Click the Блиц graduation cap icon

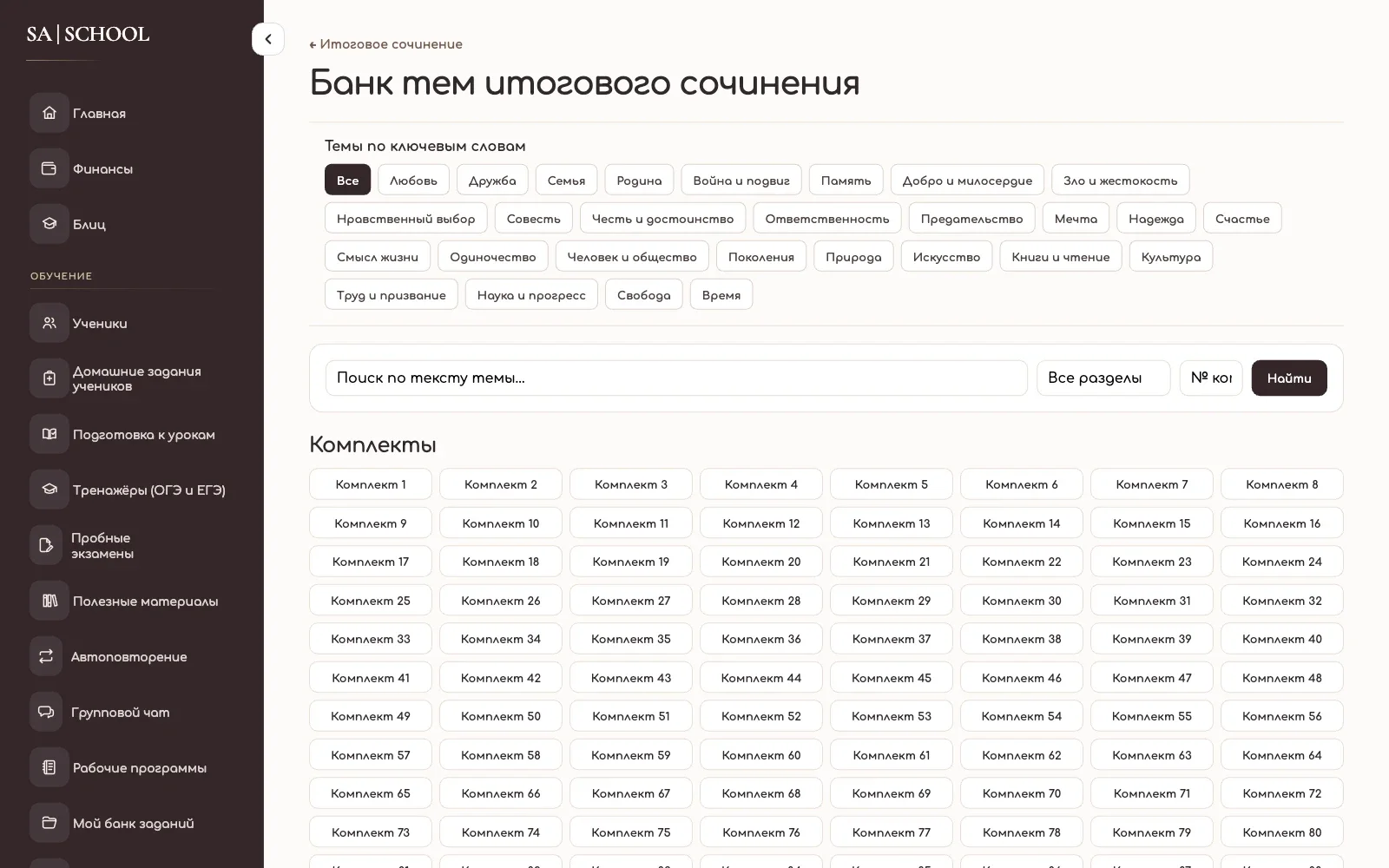(49, 224)
